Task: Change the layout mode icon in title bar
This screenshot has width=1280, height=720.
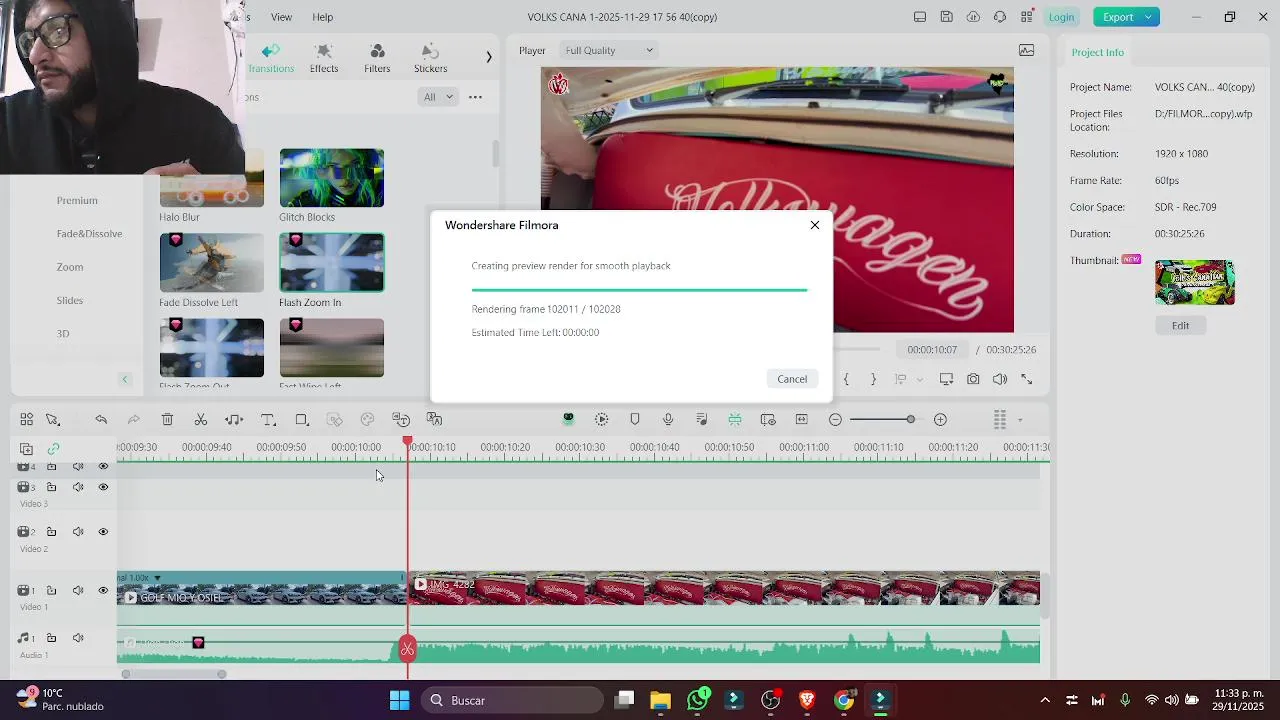Action: pyautogui.click(x=920, y=17)
